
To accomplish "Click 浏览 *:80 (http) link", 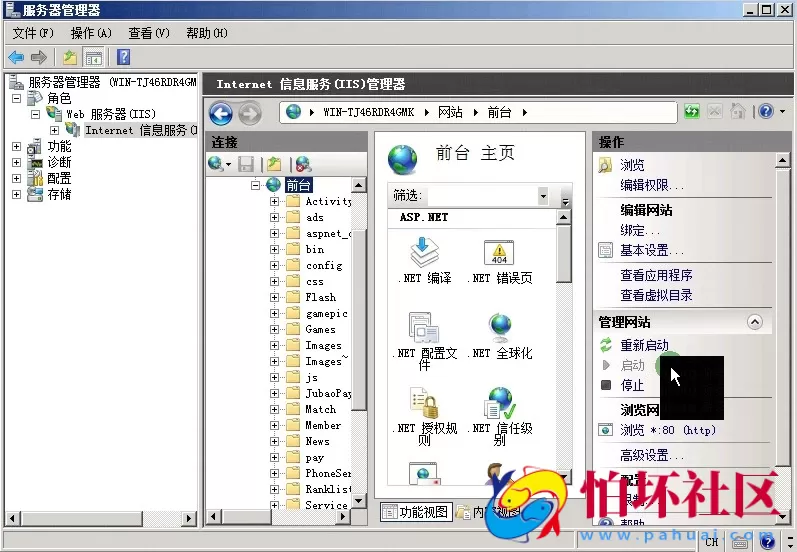I will pos(668,430).
